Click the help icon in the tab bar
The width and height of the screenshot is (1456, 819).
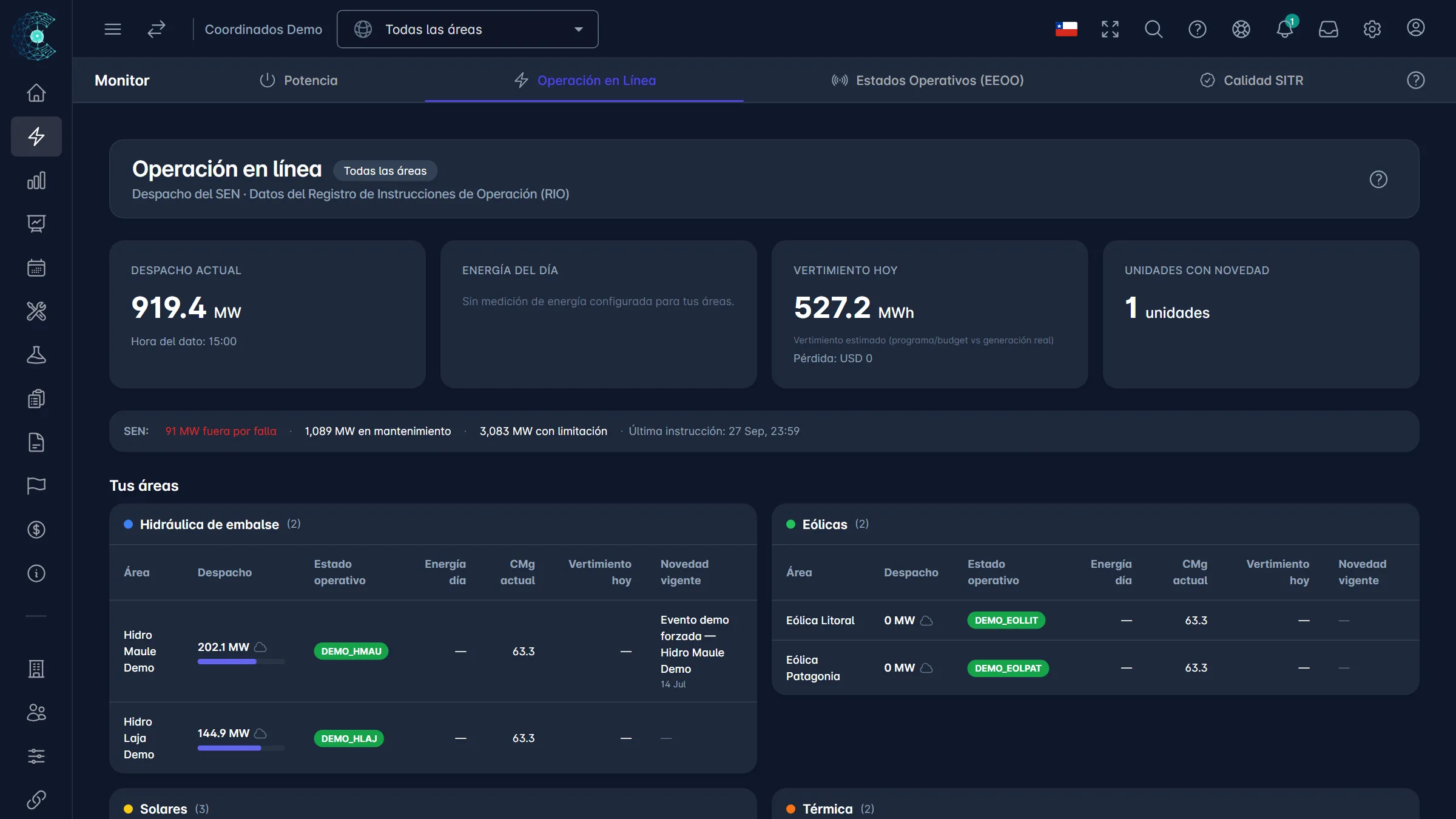(x=1416, y=80)
